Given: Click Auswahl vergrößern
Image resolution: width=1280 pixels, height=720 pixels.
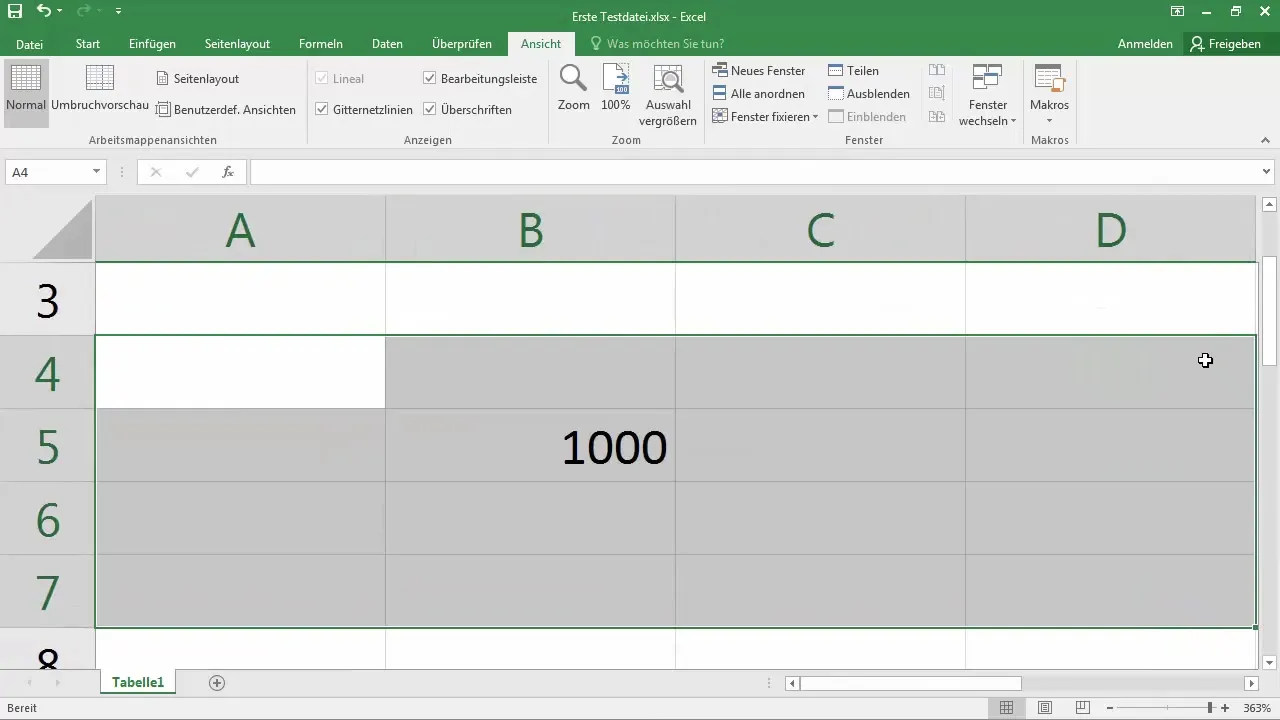Looking at the screenshot, I should pos(668,94).
